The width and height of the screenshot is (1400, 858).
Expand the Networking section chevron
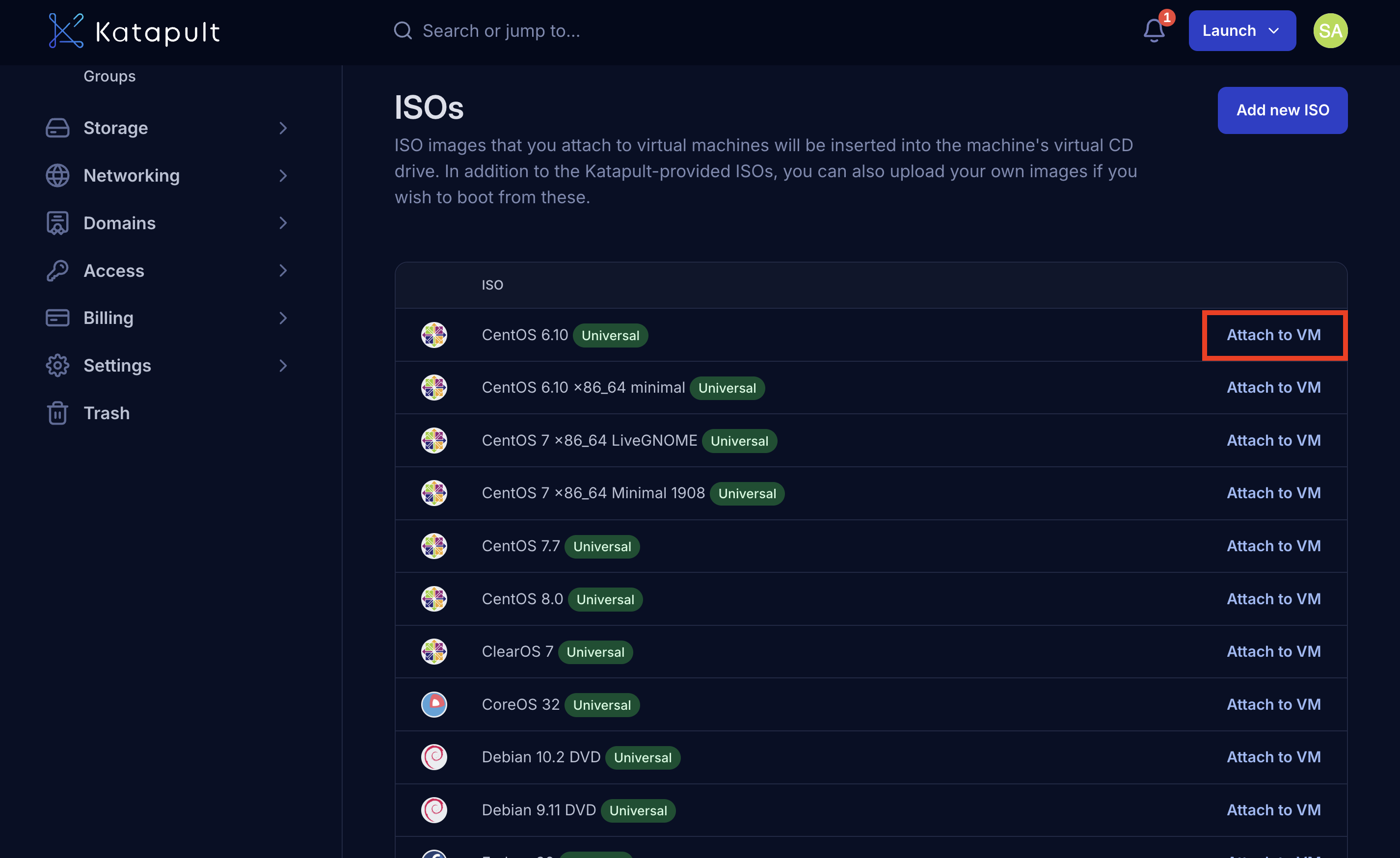283,176
